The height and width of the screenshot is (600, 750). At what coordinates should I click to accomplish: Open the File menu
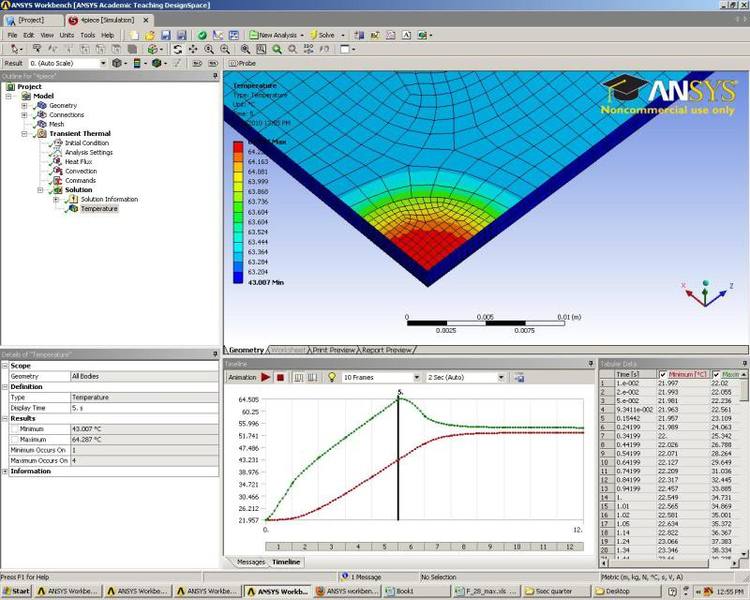click(12, 35)
